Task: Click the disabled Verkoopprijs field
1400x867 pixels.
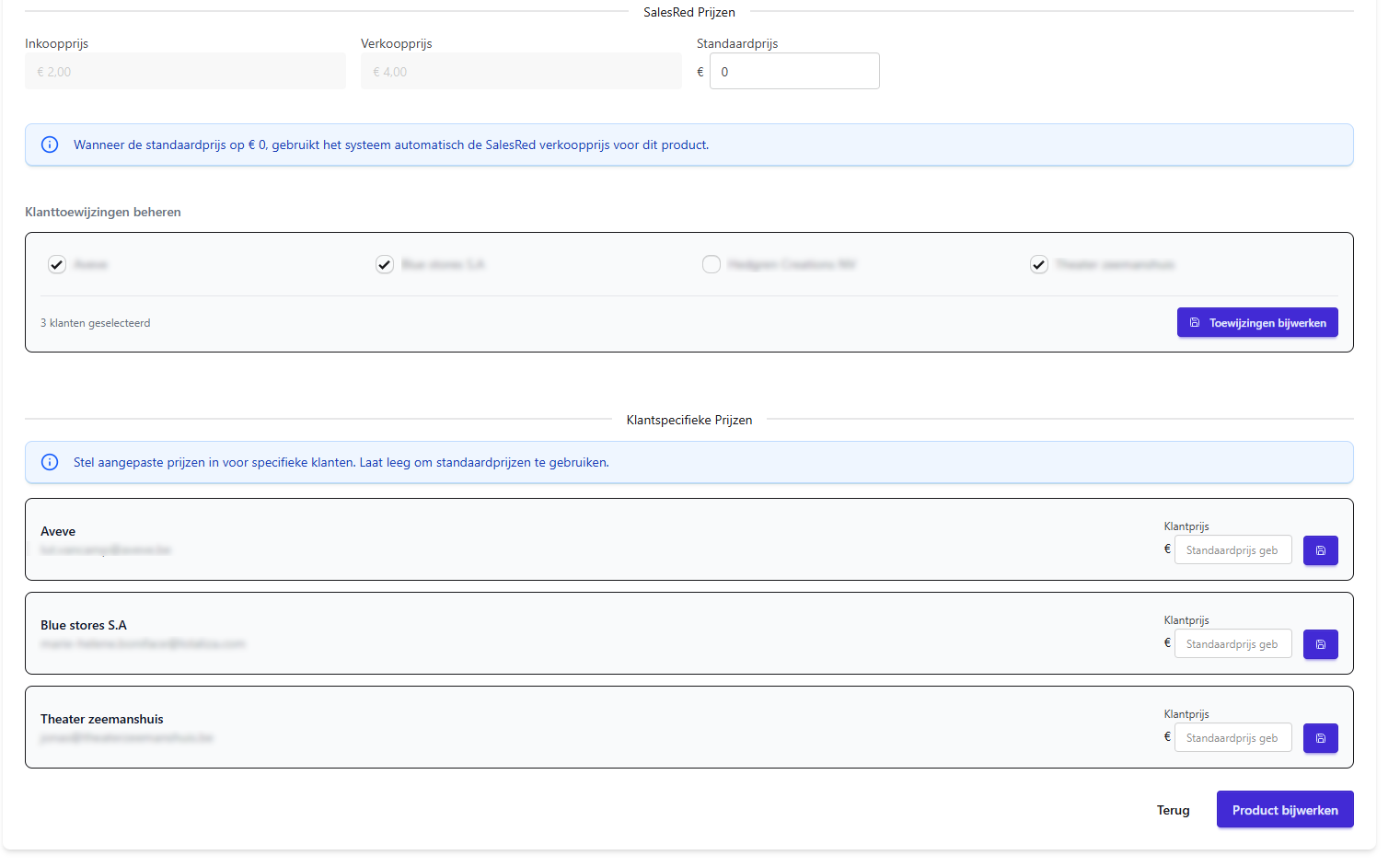Action: [521, 72]
